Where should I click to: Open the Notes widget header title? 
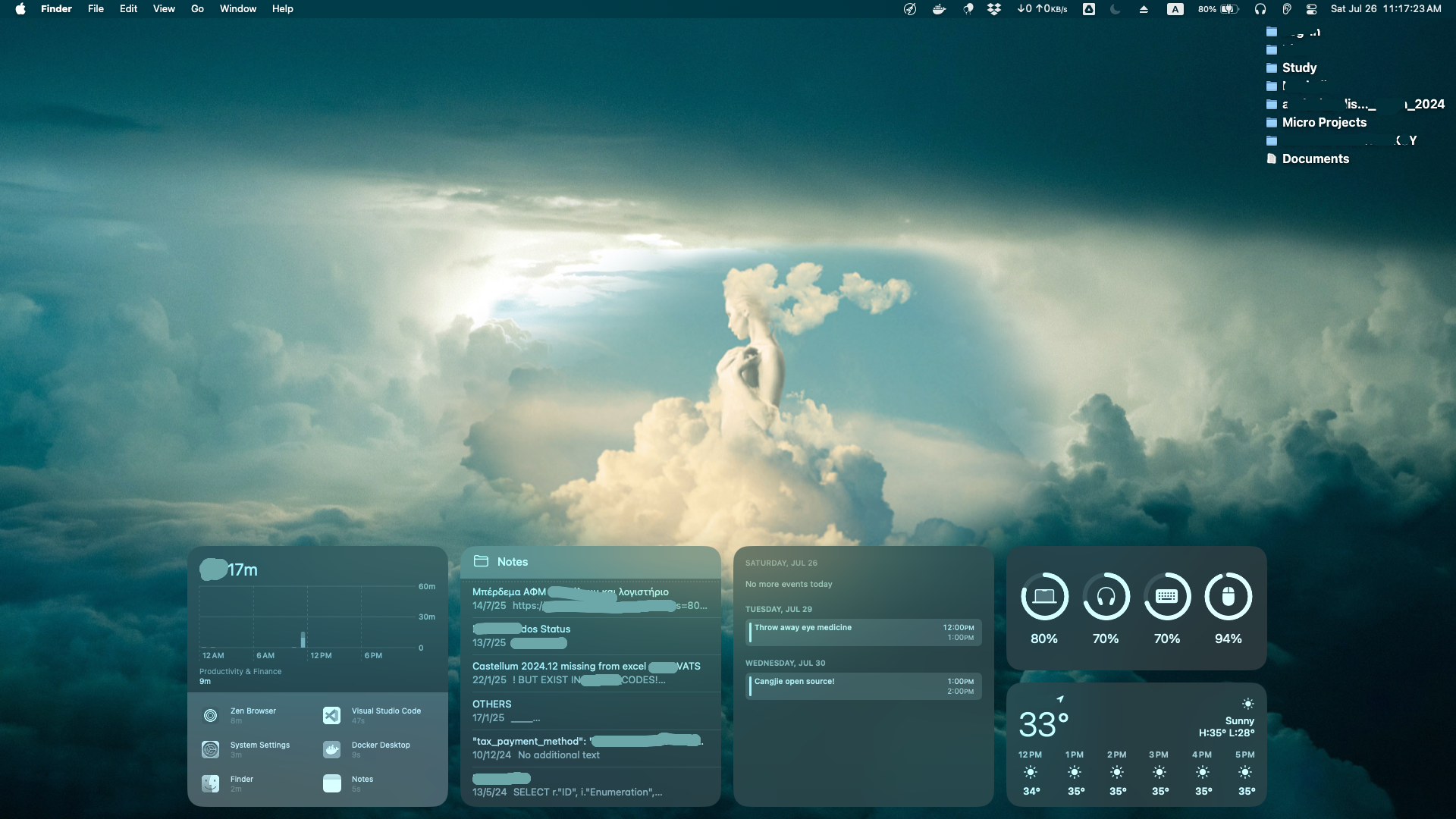[x=513, y=562]
